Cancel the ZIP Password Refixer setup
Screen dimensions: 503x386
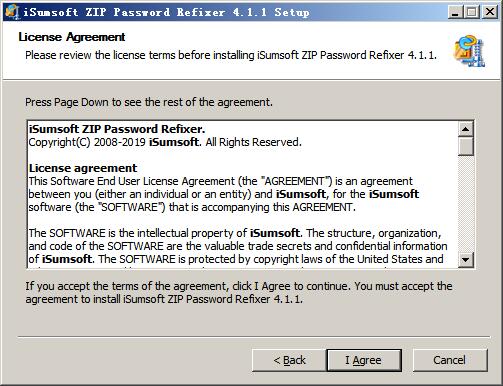(450, 360)
